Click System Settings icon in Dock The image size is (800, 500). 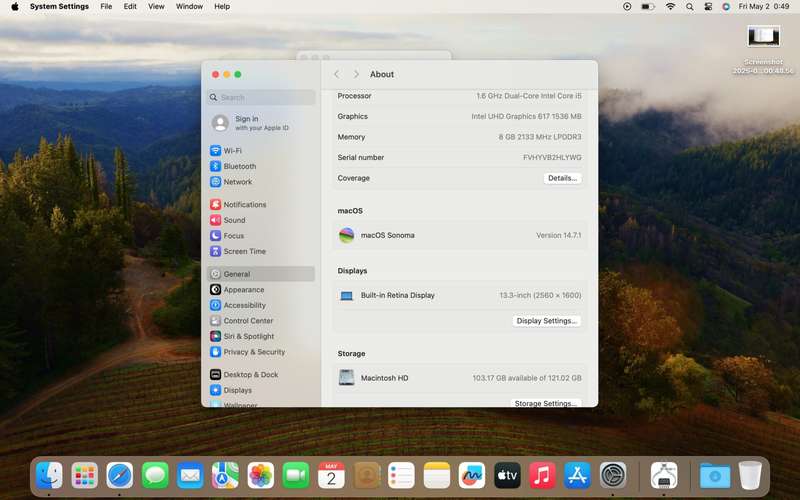[613, 476]
